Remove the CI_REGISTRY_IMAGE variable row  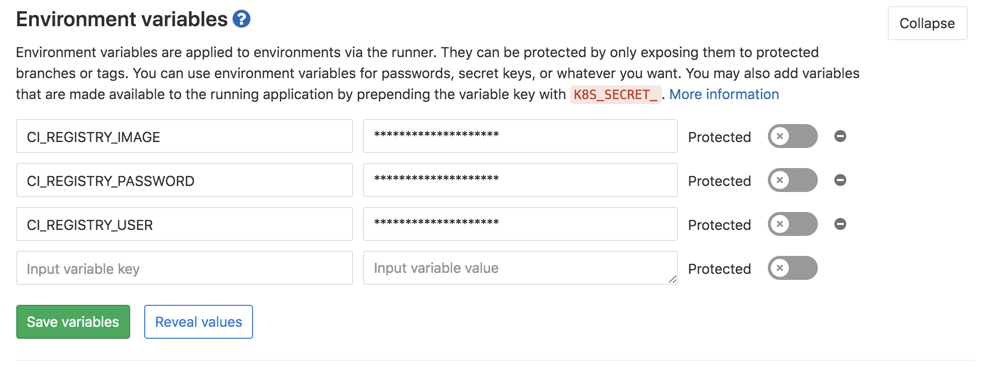pyautogui.click(x=840, y=136)
